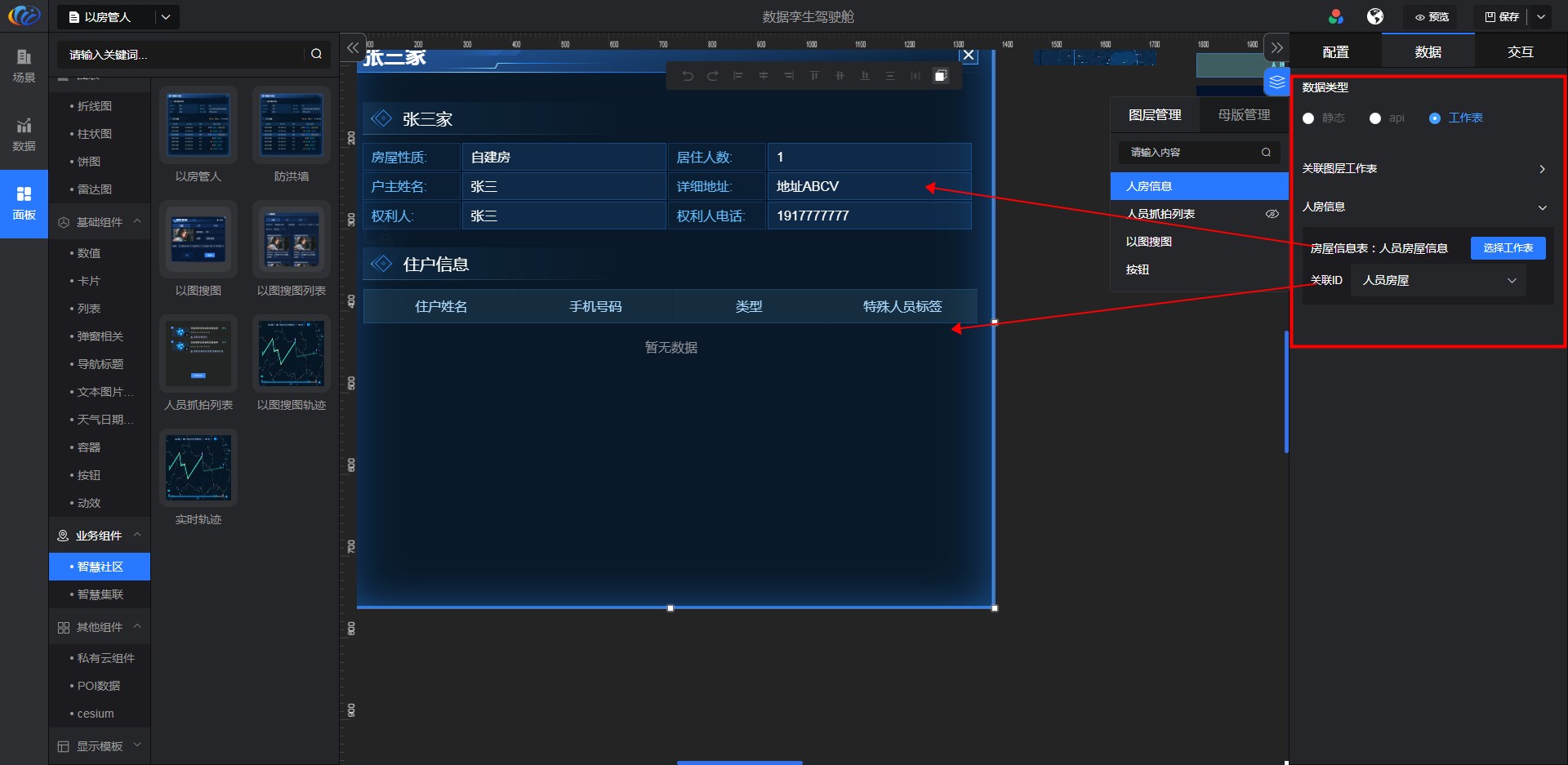Screen dimensions: 1568x765
Task: Select the 静态 data type radio
Action: [1308, 118]
